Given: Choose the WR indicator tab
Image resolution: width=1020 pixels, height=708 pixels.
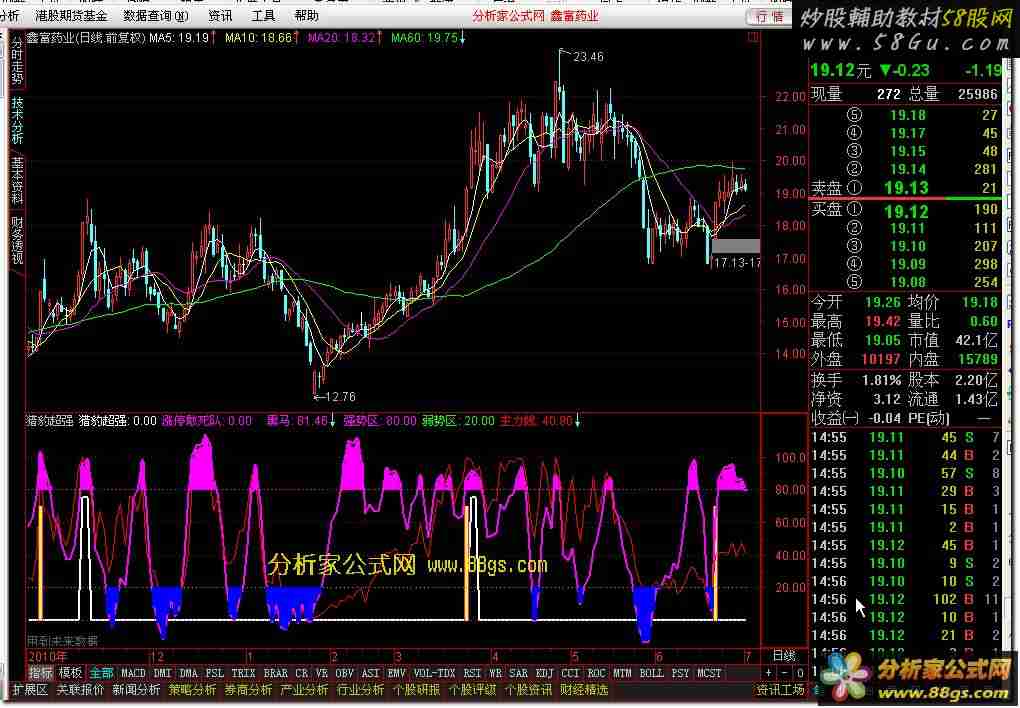Looking at the screenshot, I should [495, 673].
